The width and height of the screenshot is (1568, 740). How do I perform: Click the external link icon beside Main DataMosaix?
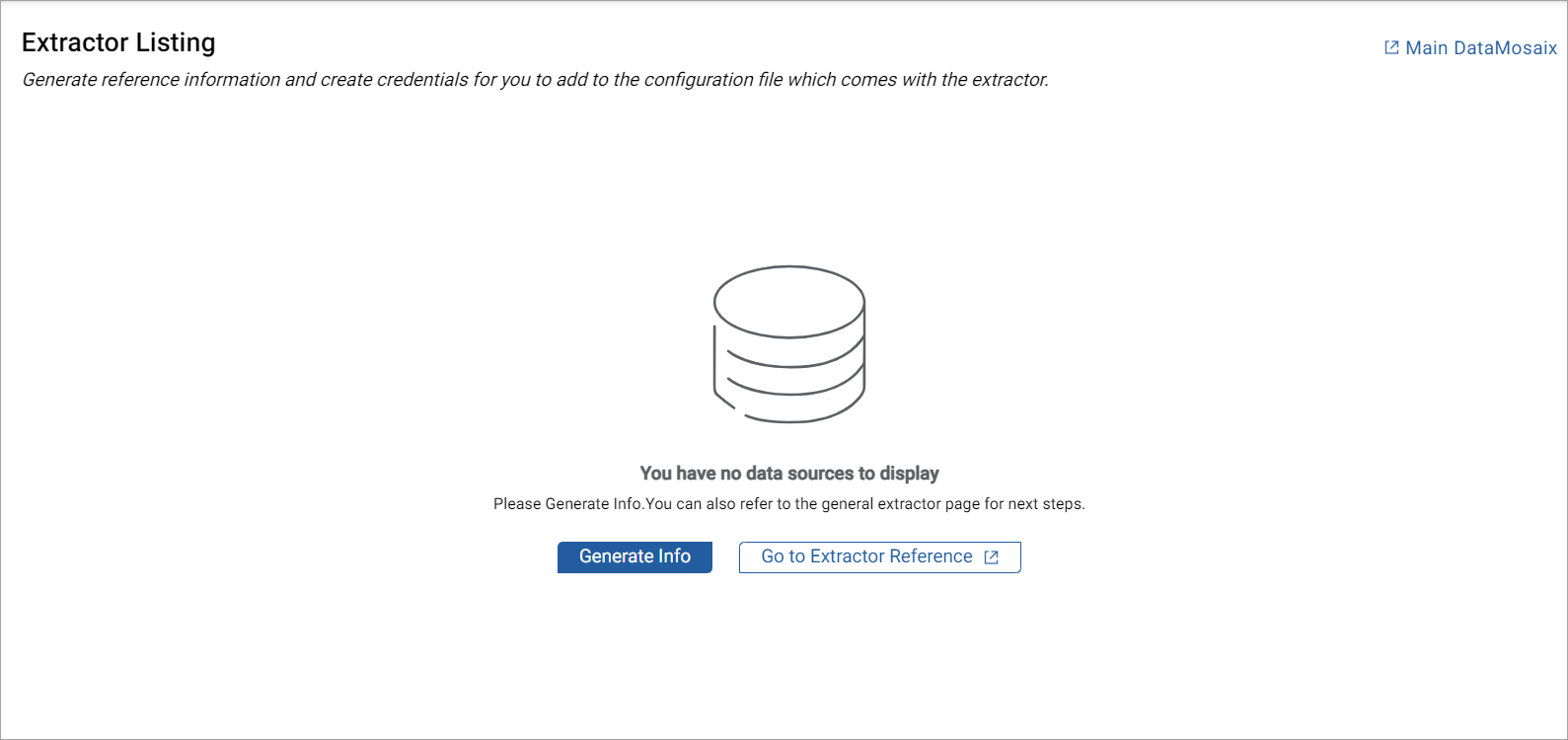(1391, 47)
